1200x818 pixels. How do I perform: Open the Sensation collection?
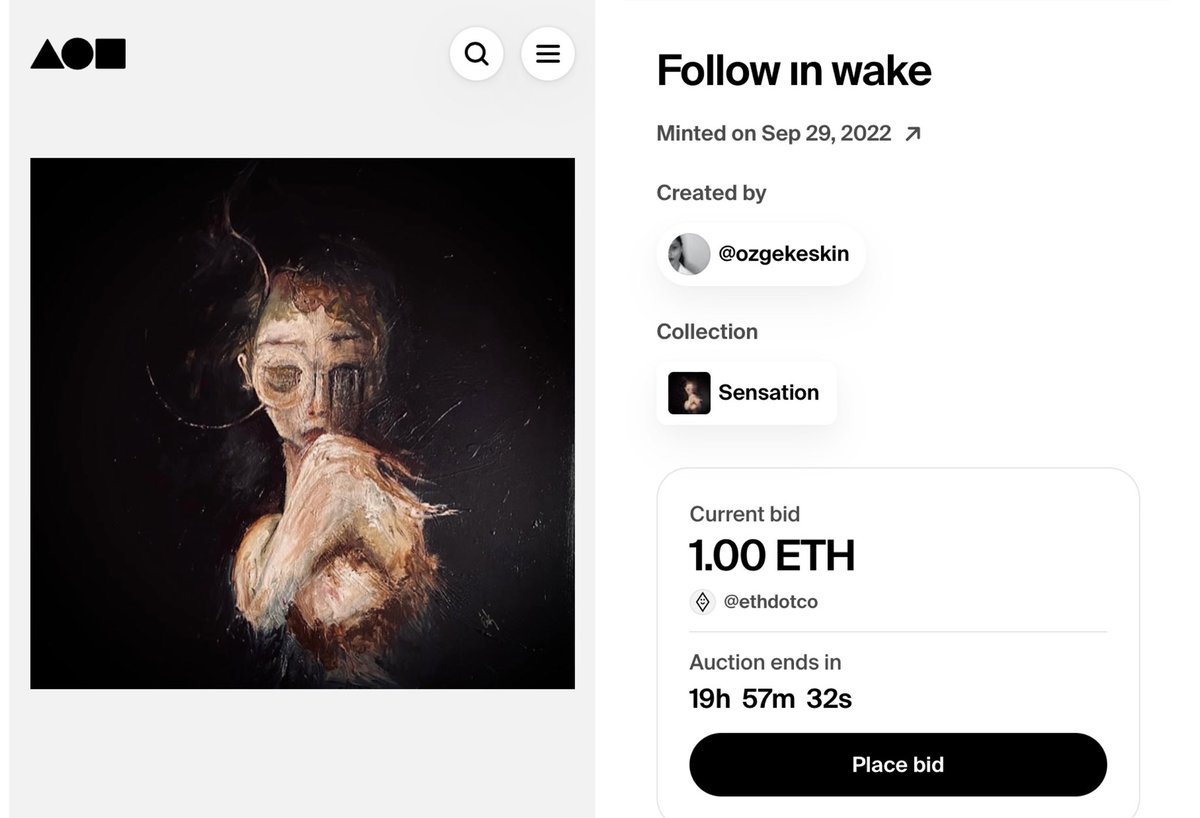pos(746,393)
